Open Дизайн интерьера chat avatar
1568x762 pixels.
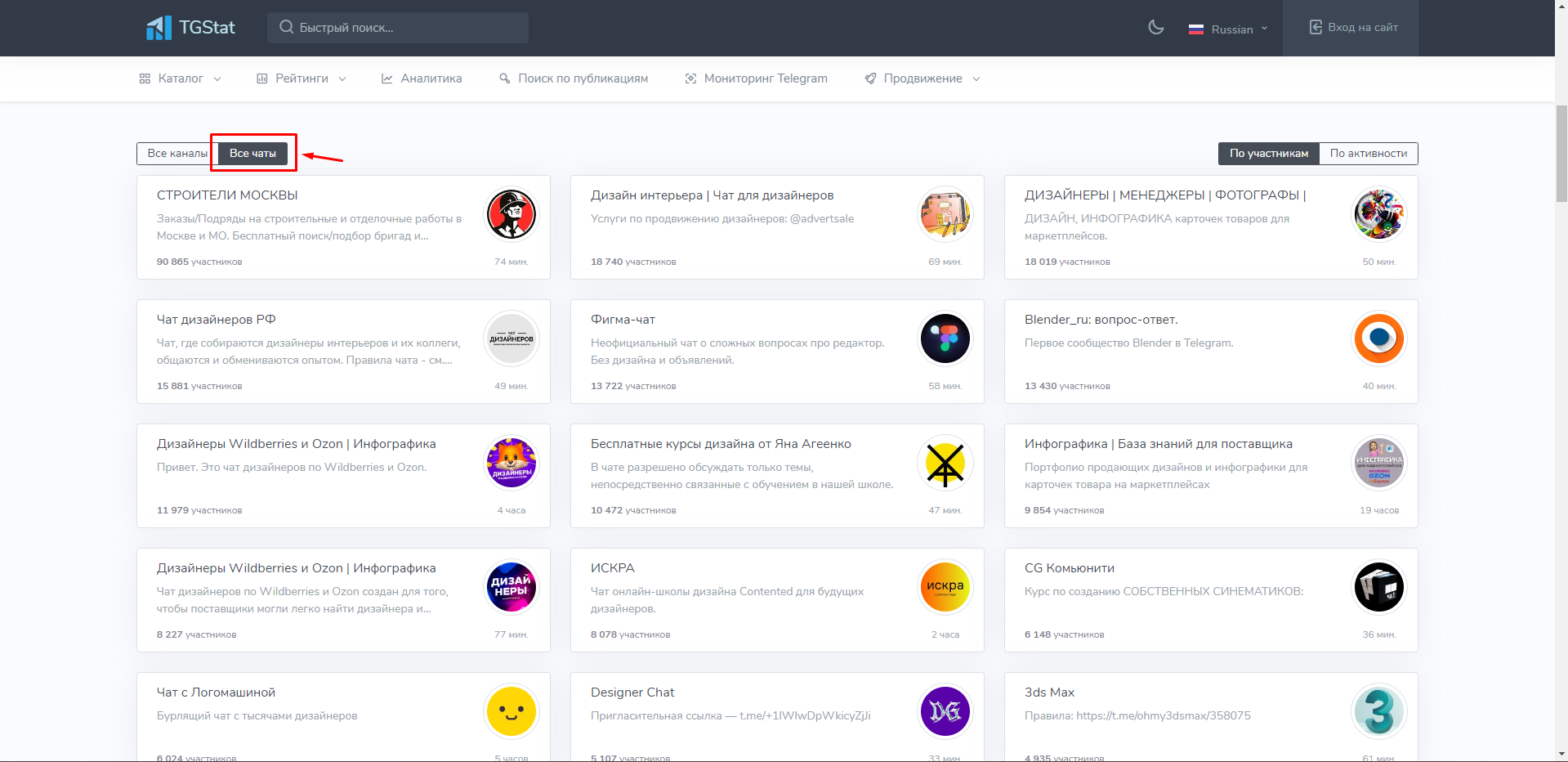pyautogui.click(x=945, y=214)
